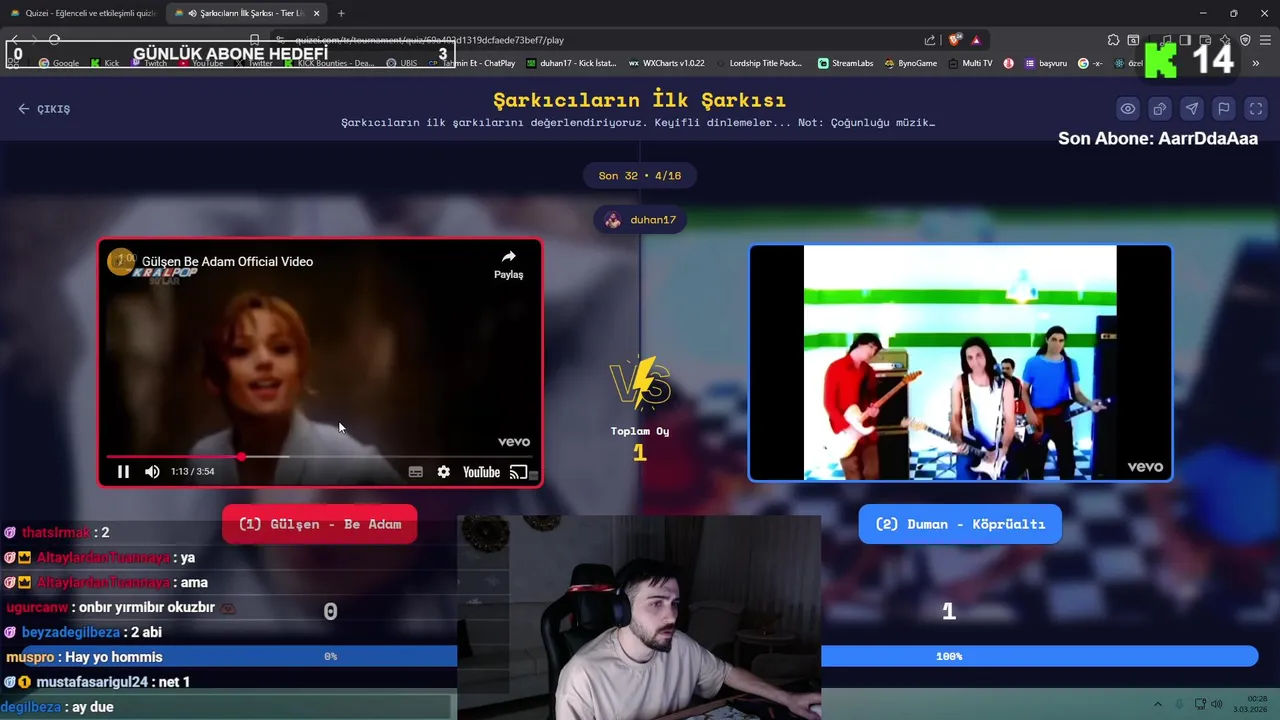
Task: Click the Brave Rewards triangle icon
Action: 976,40
